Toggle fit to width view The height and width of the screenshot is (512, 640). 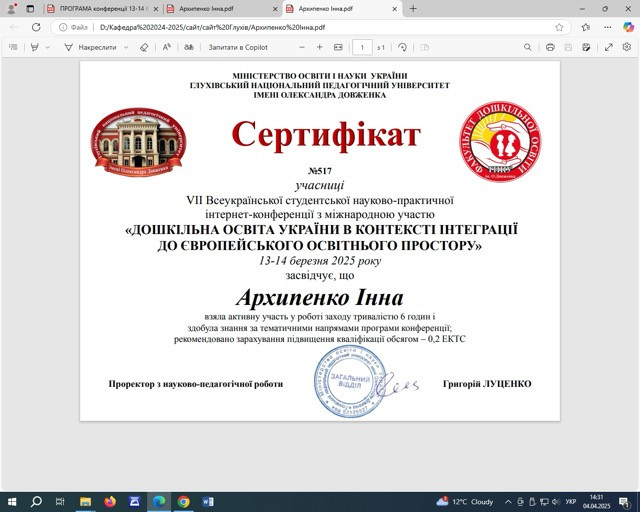tap(338, 47)
